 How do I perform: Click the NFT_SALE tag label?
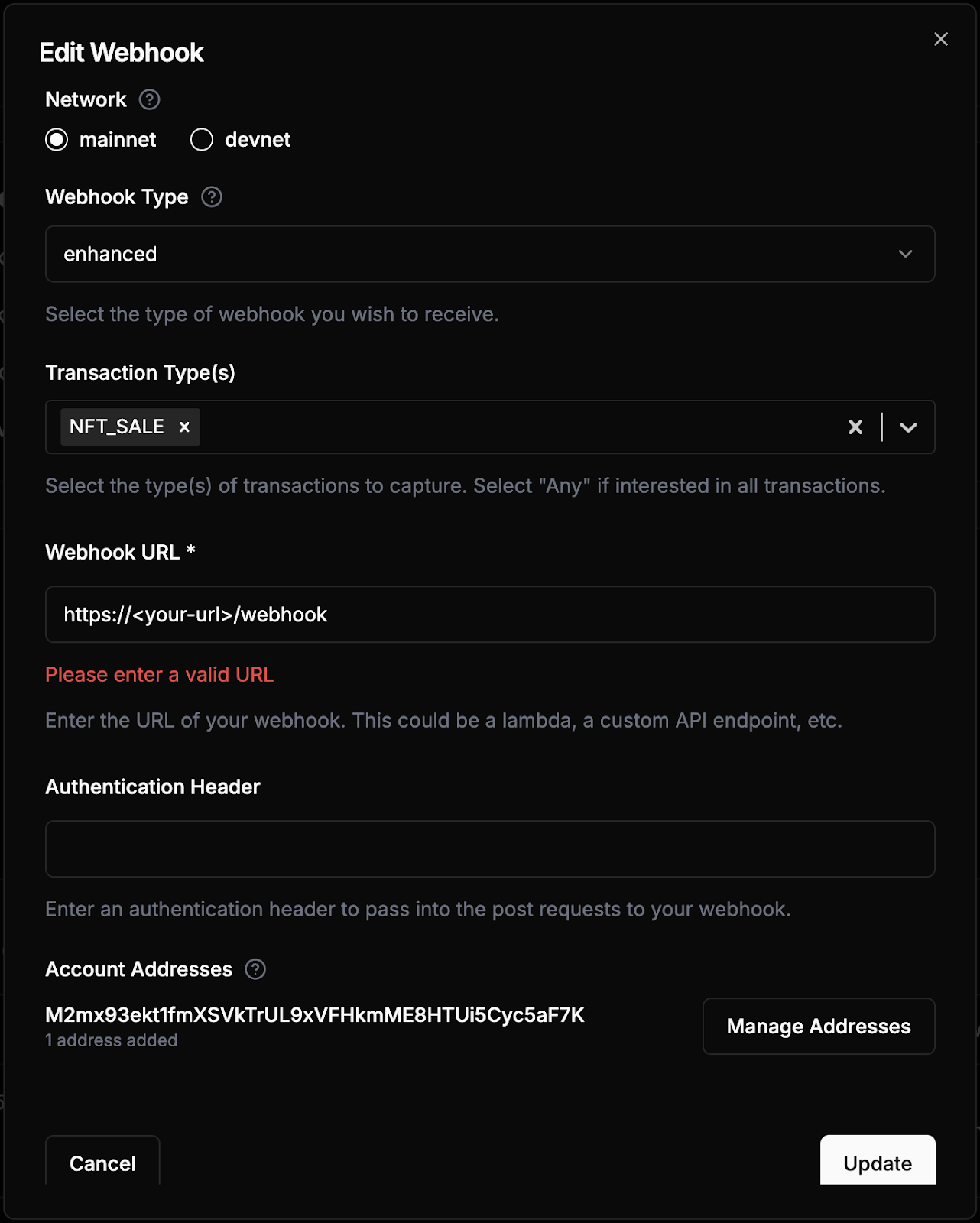117,427
